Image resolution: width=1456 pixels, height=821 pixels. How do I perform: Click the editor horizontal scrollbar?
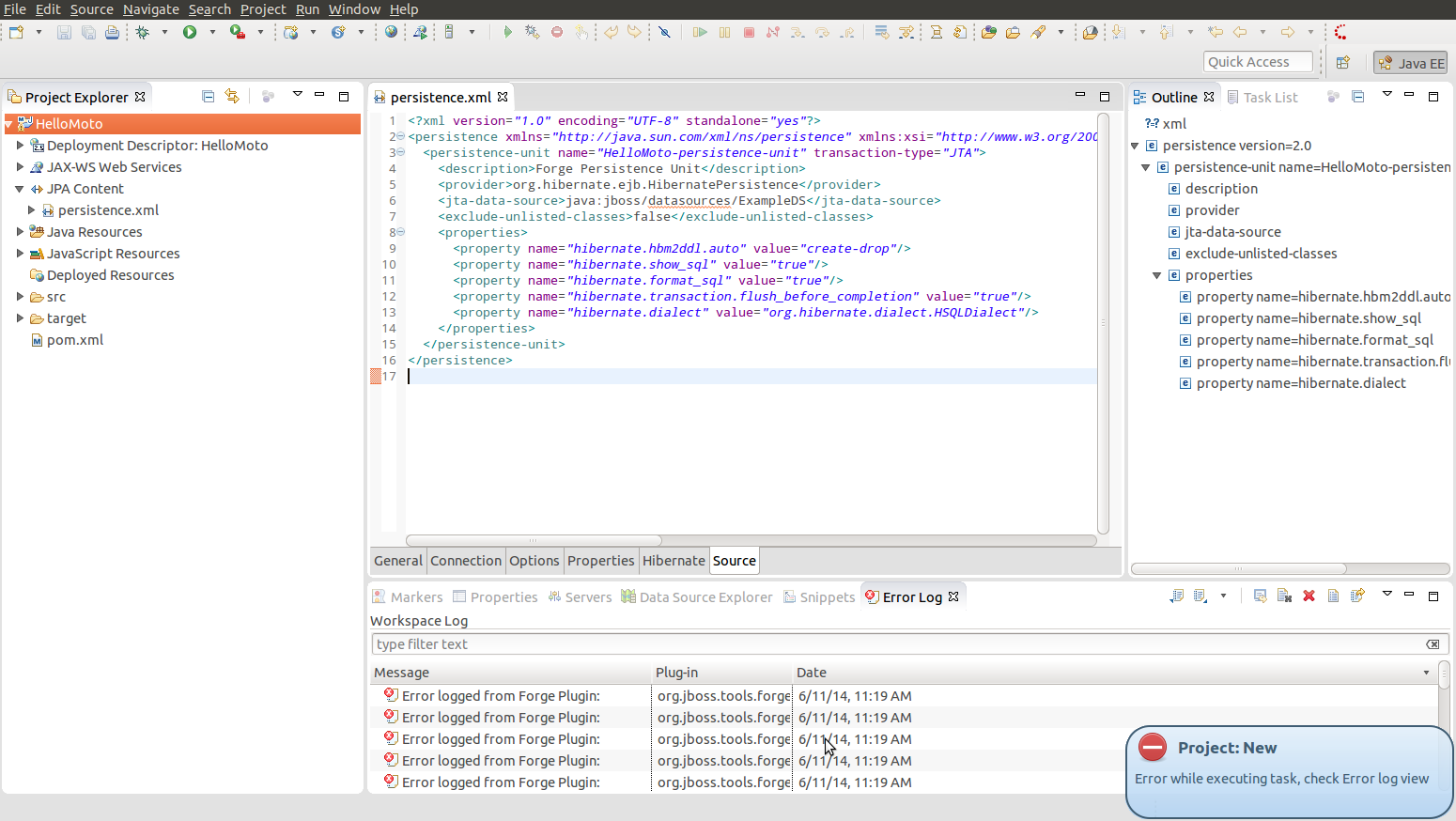(x=534, y=540)
